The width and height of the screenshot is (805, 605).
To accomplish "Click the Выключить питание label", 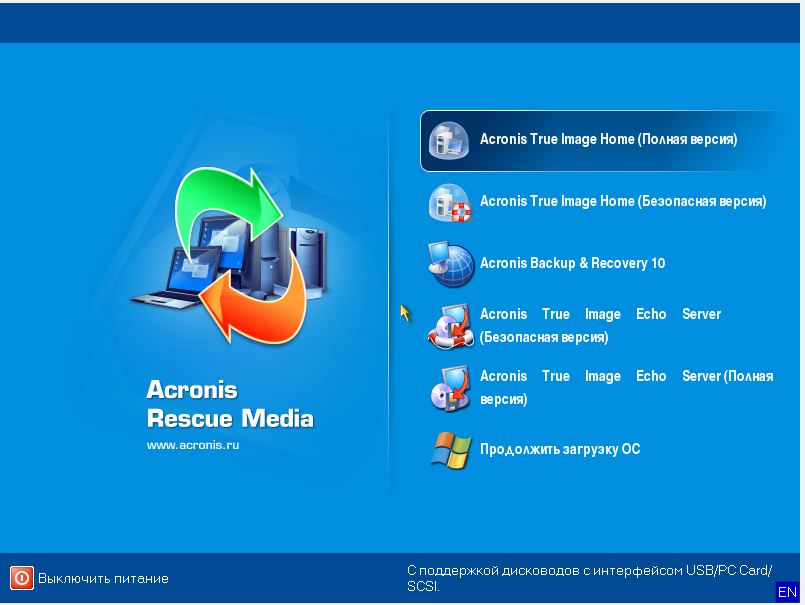I will pos(103,579).
